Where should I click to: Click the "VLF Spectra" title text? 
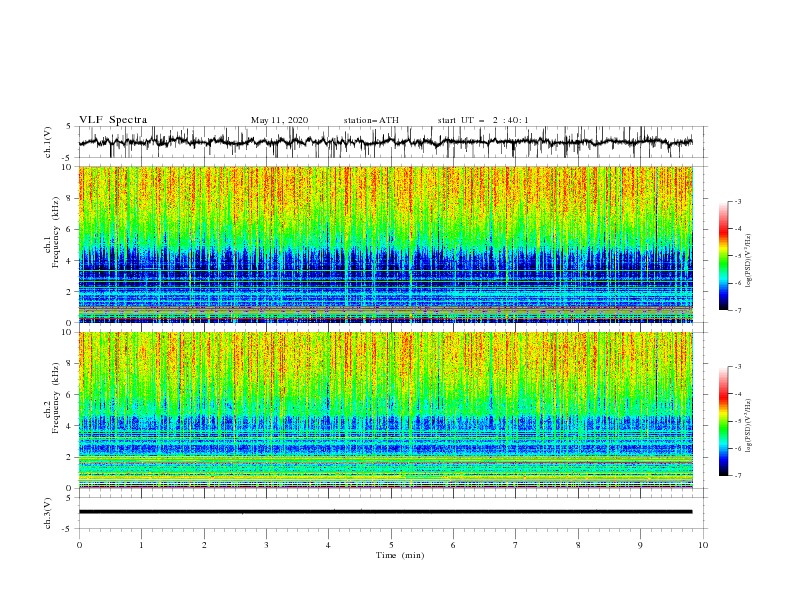[x=113, y=120]
